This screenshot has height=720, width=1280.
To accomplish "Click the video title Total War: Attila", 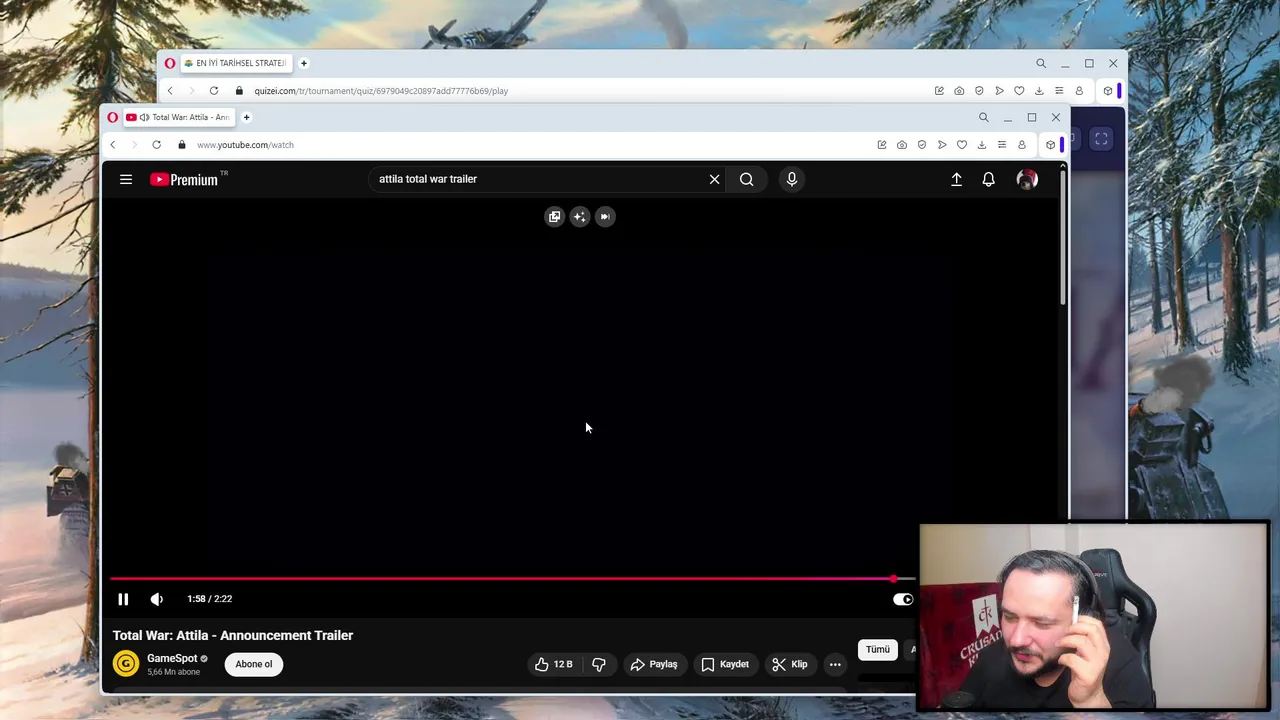I will pyautogui.click(x=233, y=635).
